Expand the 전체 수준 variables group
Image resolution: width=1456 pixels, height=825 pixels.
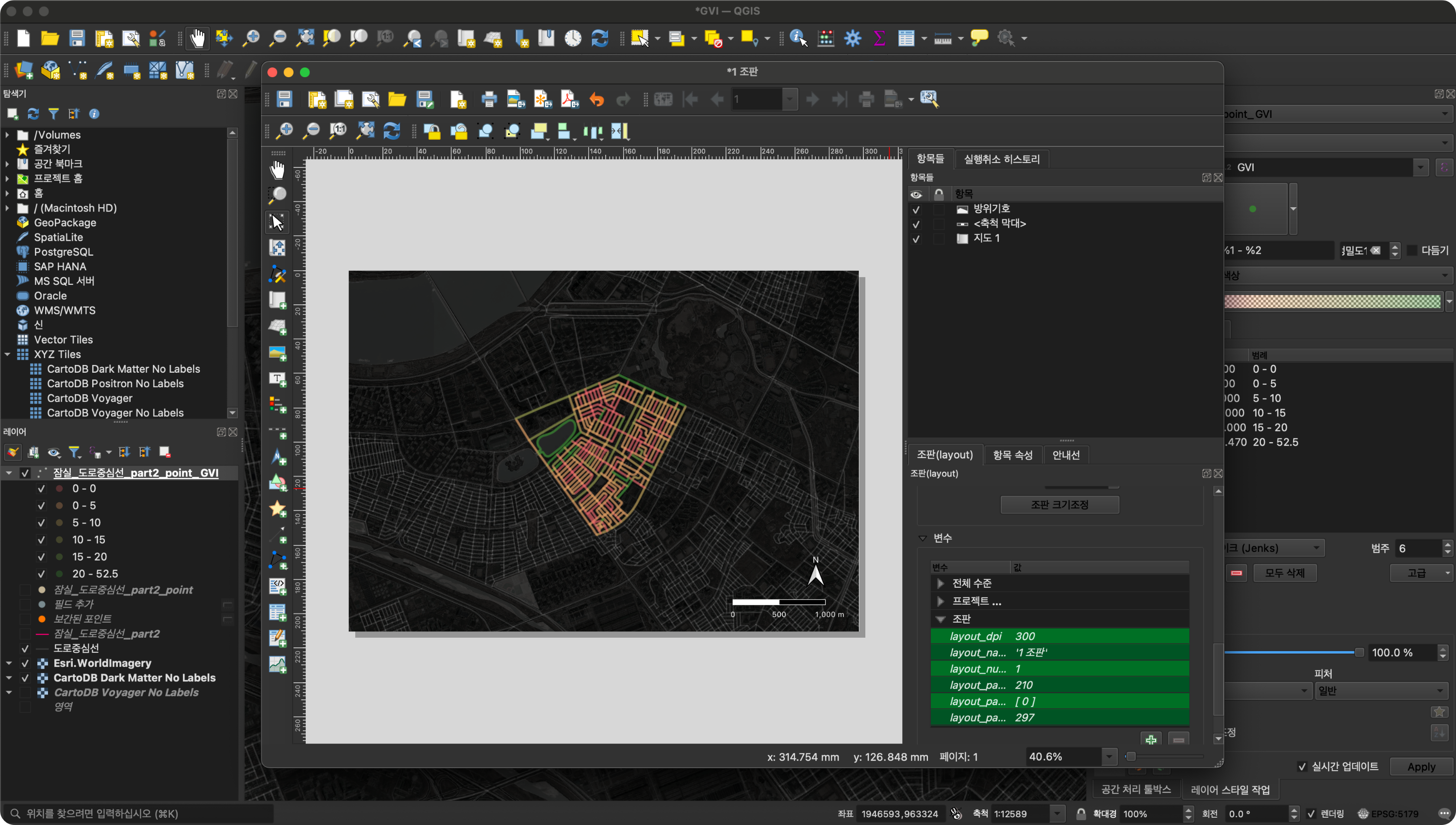coord(941,583)
